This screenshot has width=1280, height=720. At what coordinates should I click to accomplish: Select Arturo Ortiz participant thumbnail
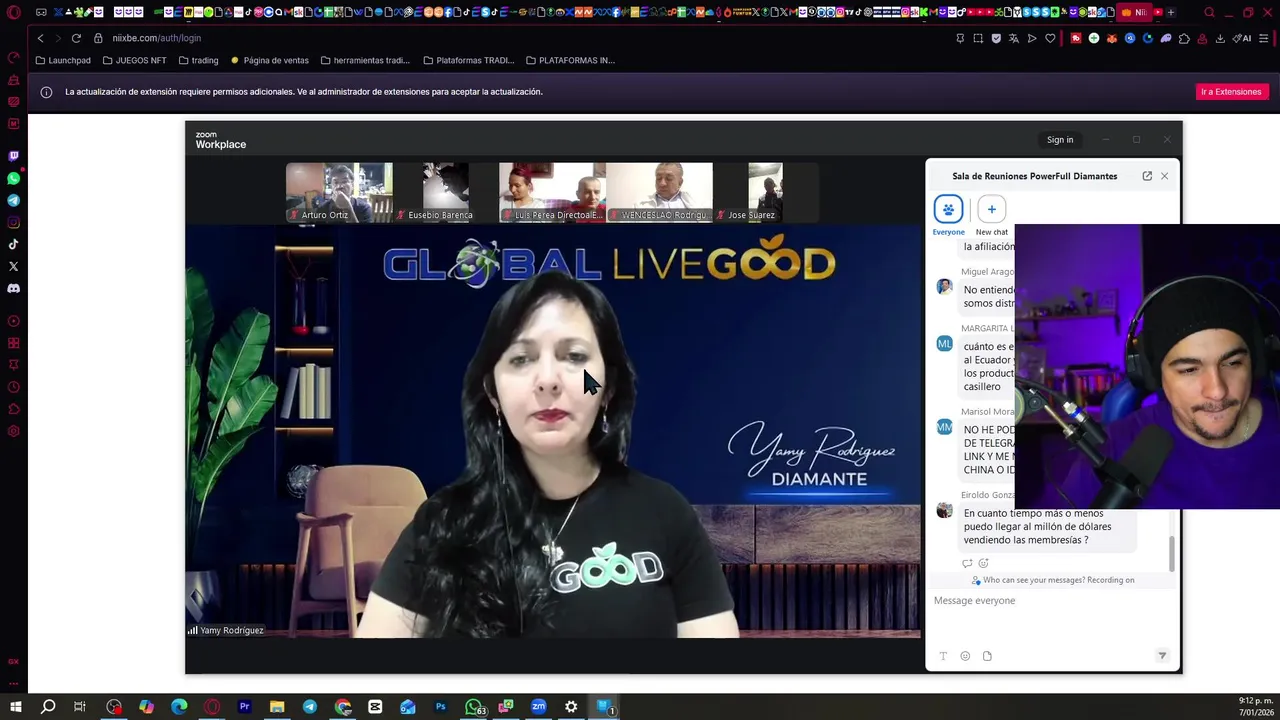point(339,192)
